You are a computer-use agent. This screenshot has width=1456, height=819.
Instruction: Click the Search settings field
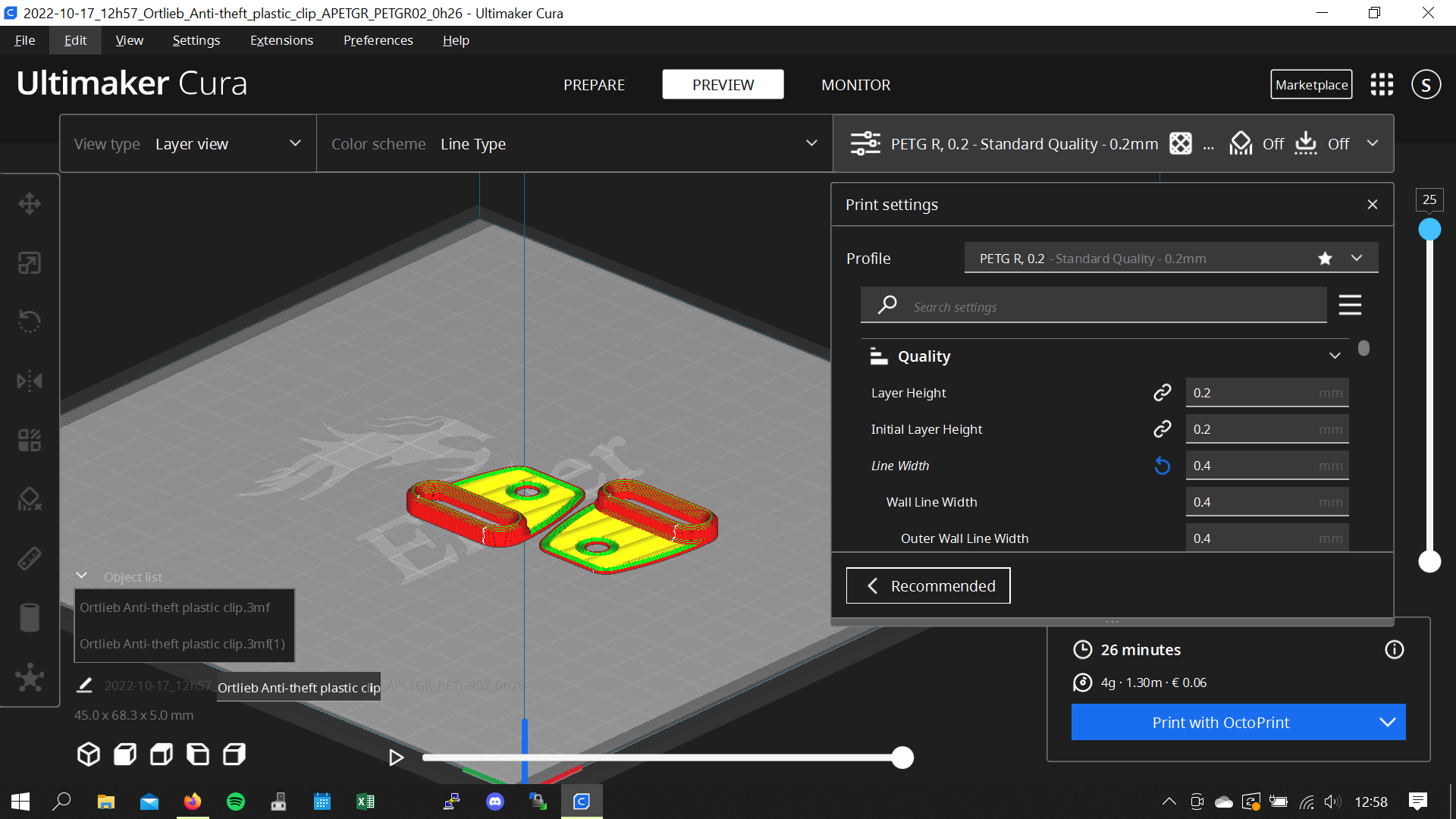[x=1094, y=305]
